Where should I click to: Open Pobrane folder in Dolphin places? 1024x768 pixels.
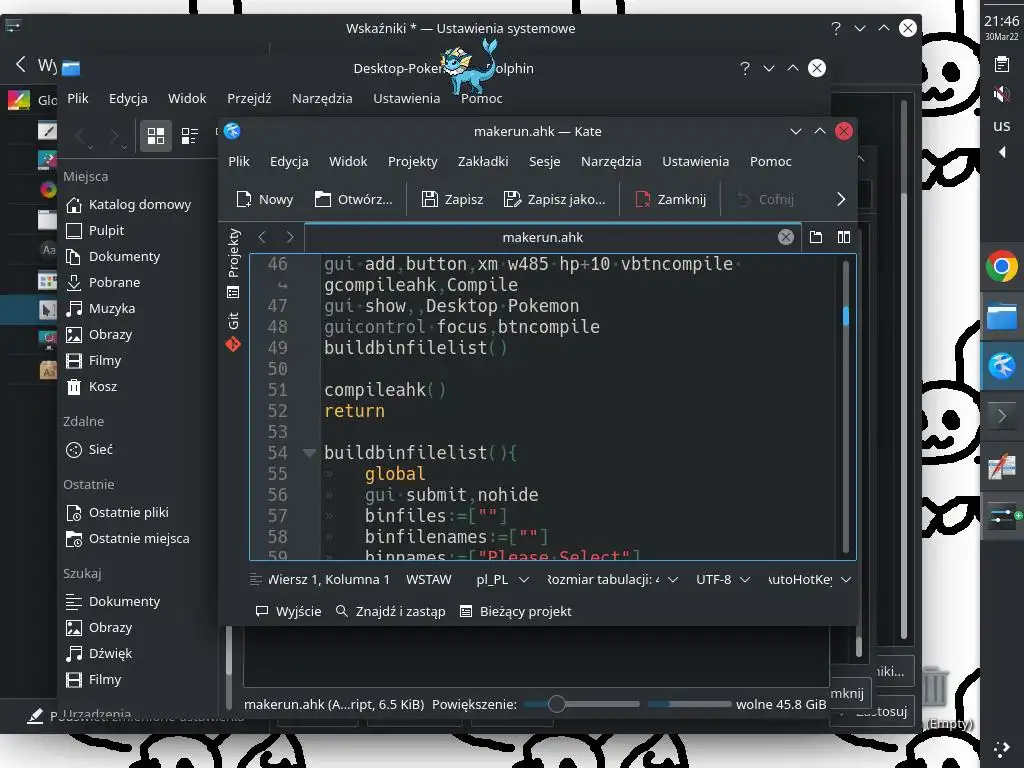point(103,282)
